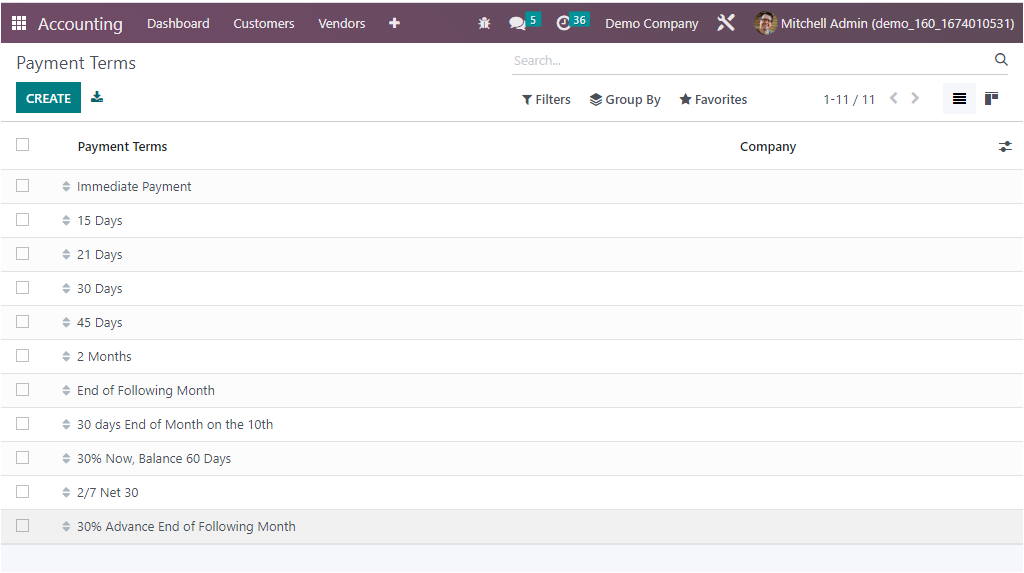Open the Filters dropdown
1024x573 pixels.
[546, 99]
